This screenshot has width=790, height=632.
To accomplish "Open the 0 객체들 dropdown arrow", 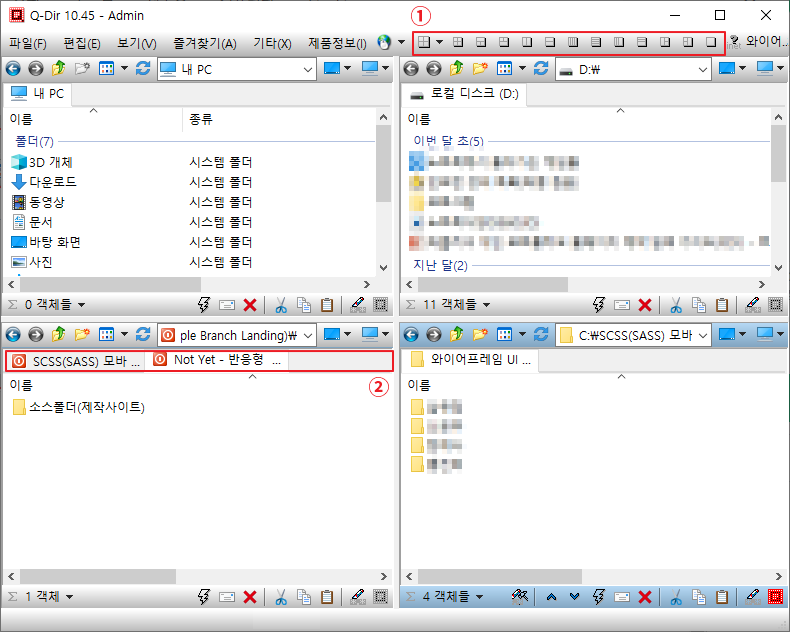I will [82, 305].
